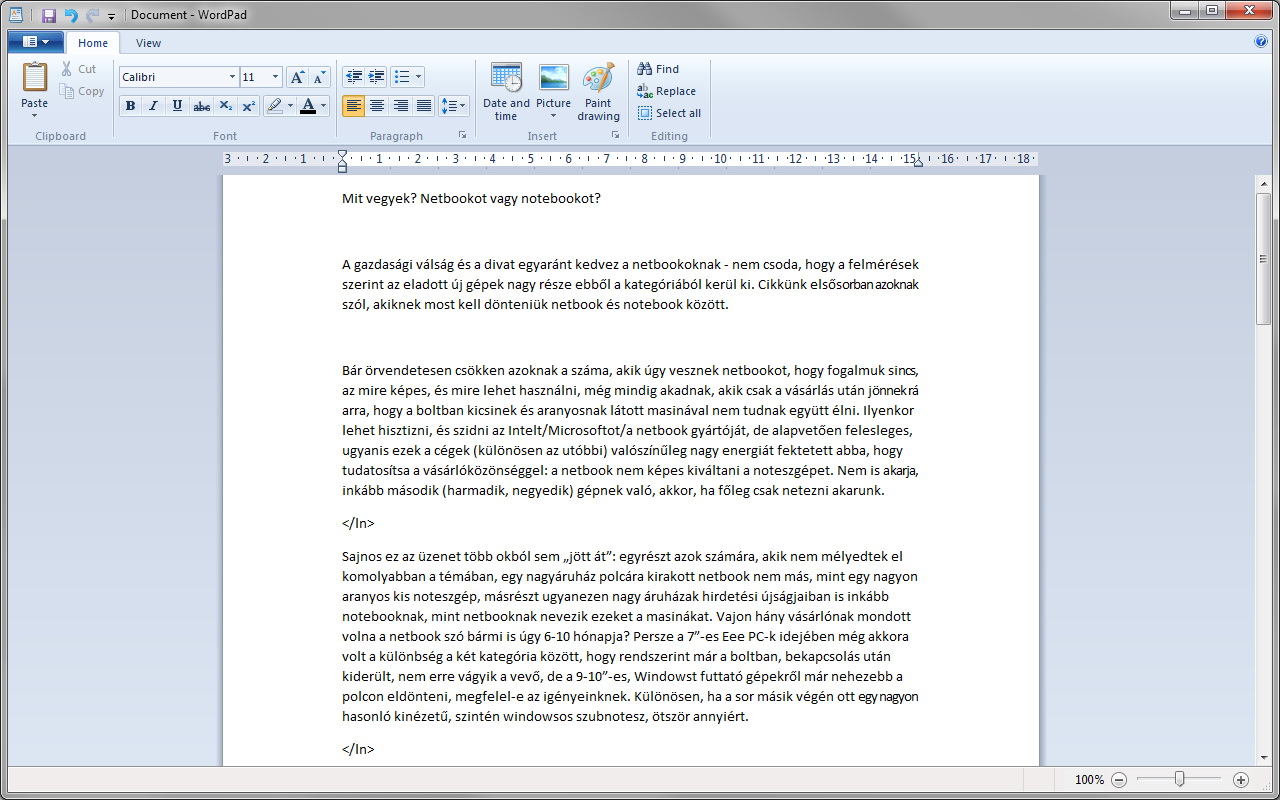Image resolution: width=1280 pixels, height=800 pixels.
Task: Click the Redo arrow in title bar
Action: click(x=92, y=15)
